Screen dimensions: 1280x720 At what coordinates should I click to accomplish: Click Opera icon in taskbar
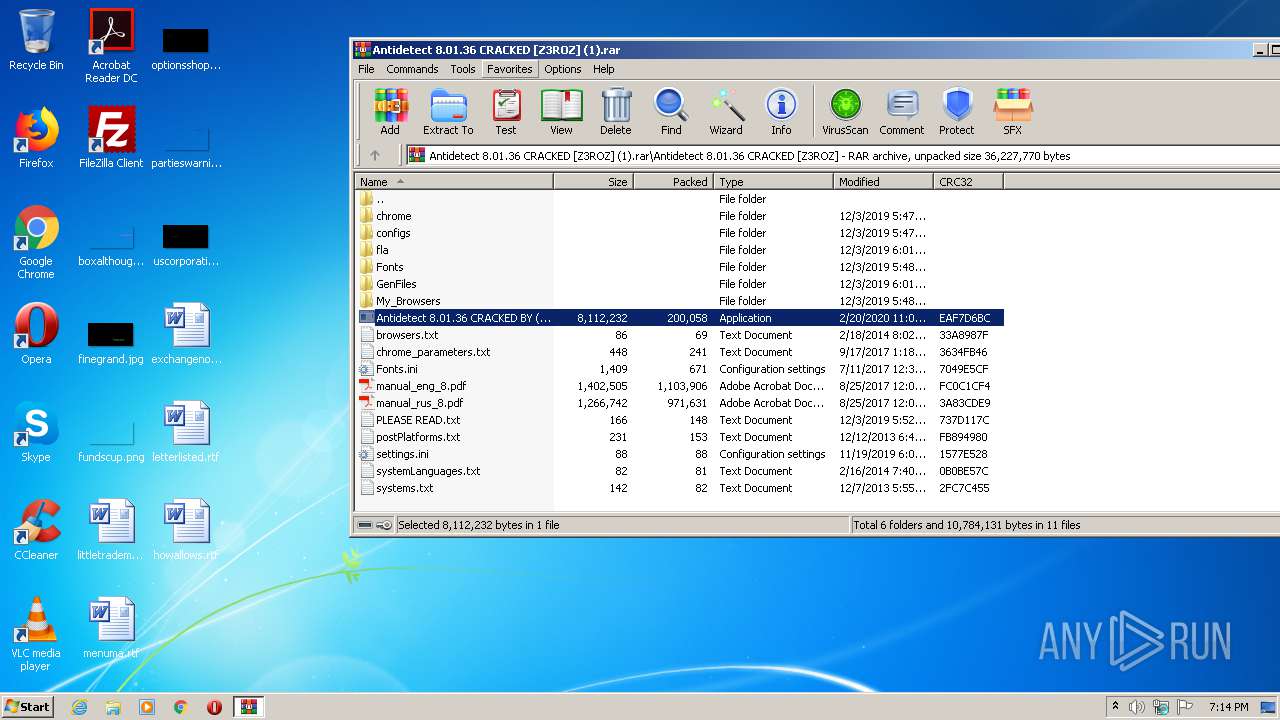[214, 707]
